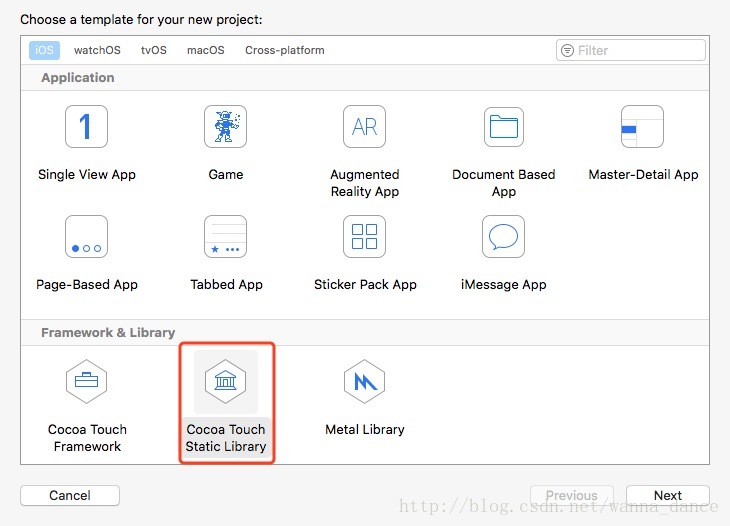This screenshot has height=526, width=730.
Task: Click the filter icon in the search field
Action: 567,50
